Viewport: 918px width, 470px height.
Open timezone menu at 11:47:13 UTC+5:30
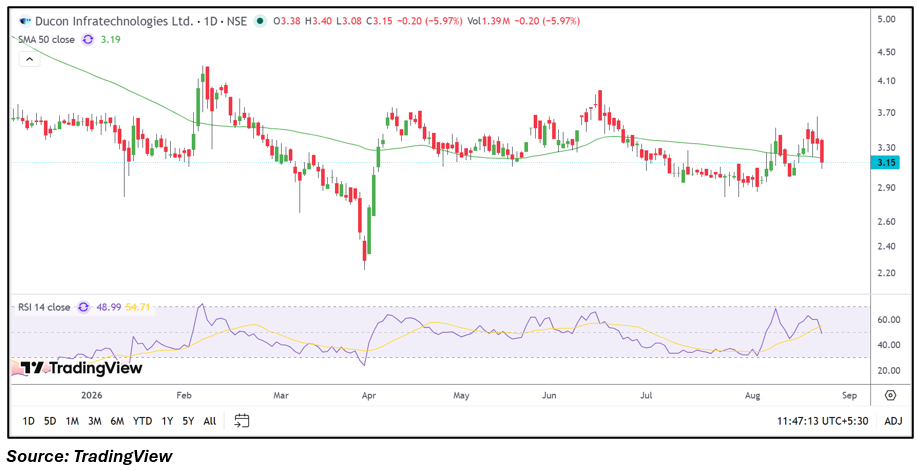[823, 421]
